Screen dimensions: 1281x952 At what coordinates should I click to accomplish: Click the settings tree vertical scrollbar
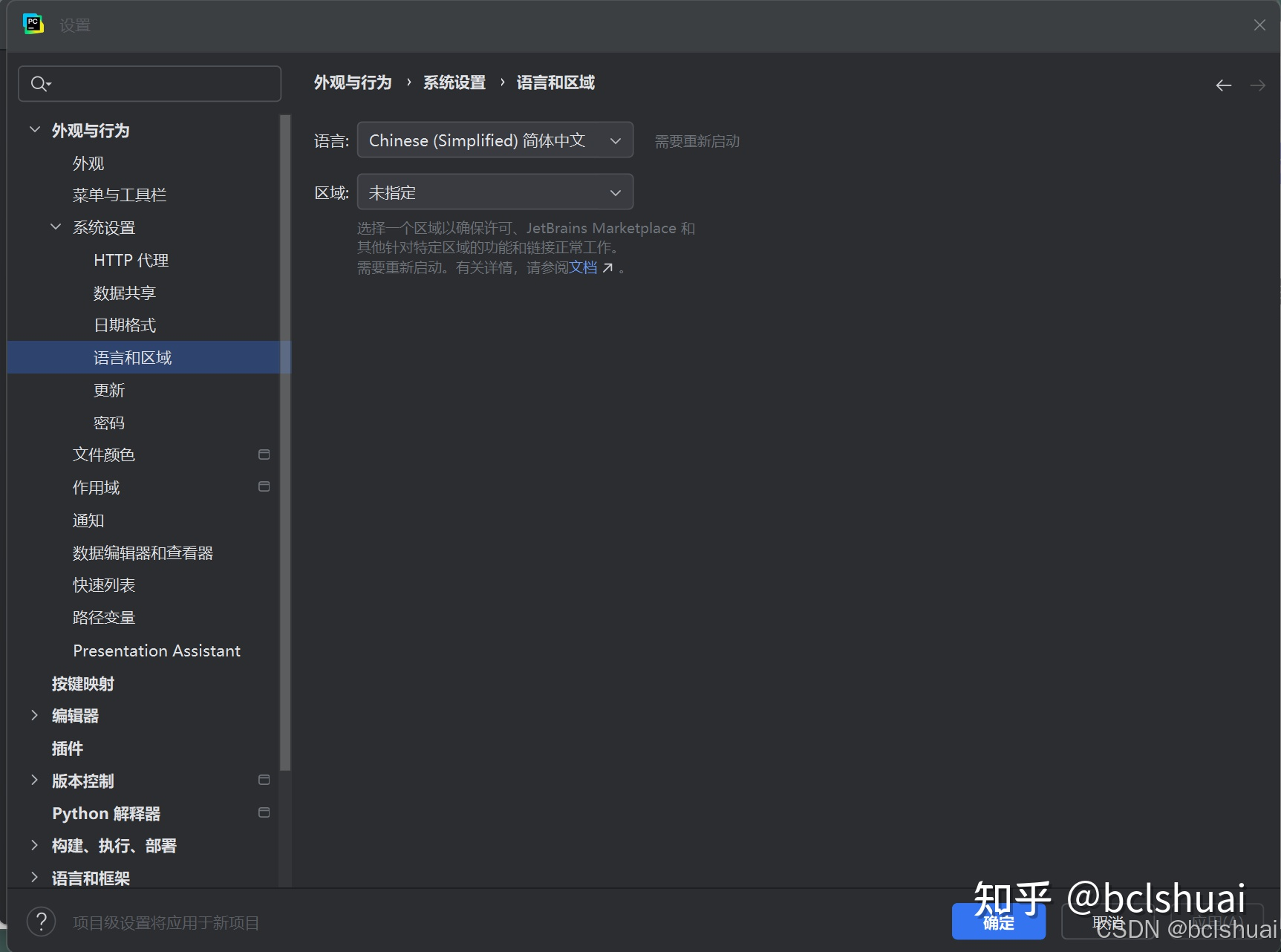285,442
